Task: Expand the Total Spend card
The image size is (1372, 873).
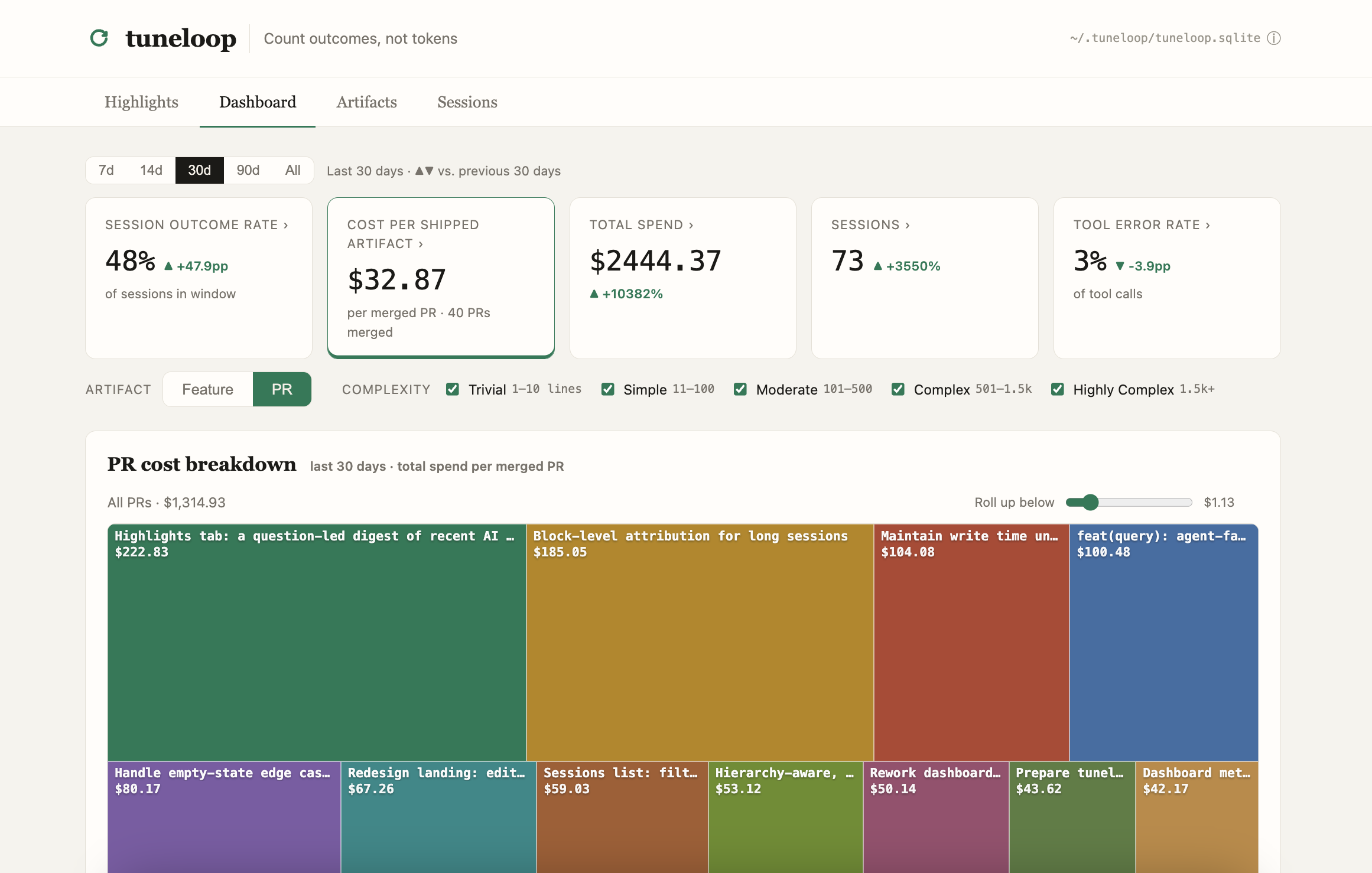Action: point(682,278)
